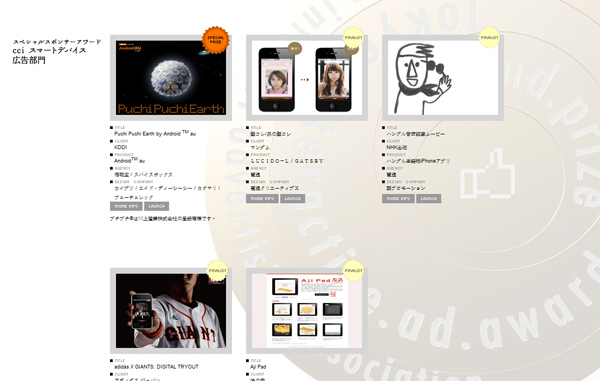Launch the LUCIDO-L / GATSBY entry

tap(293, 199)
